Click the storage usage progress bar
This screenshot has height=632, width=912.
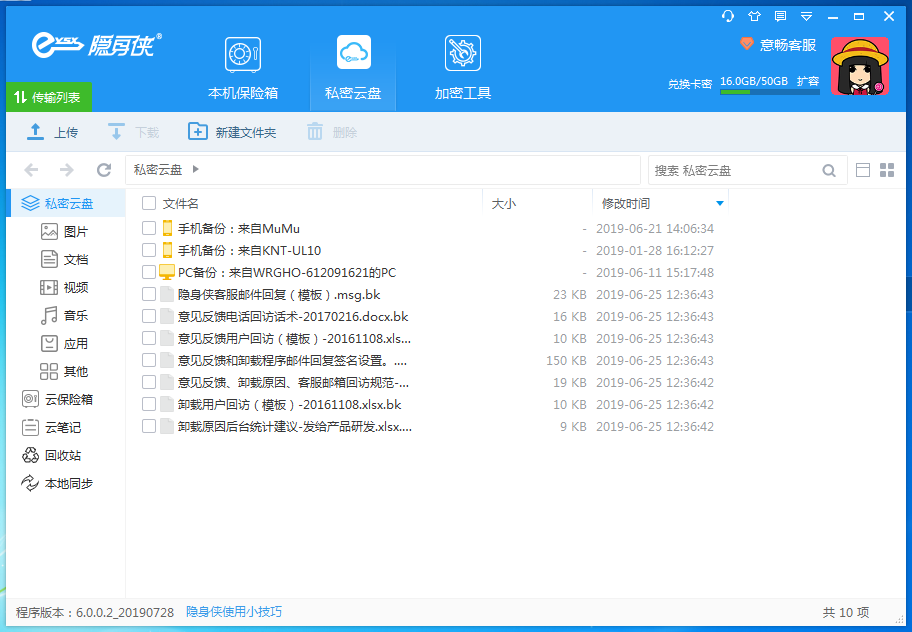(x=769, y=92)
